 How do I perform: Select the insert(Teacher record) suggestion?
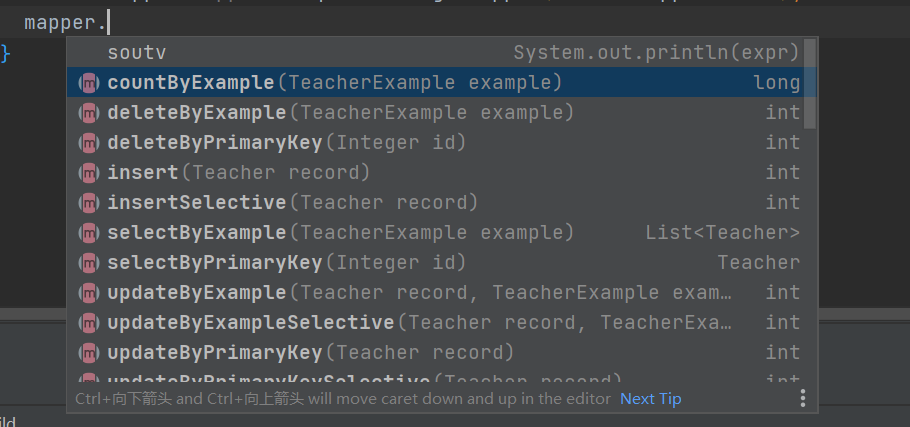[x=238, y=173]
